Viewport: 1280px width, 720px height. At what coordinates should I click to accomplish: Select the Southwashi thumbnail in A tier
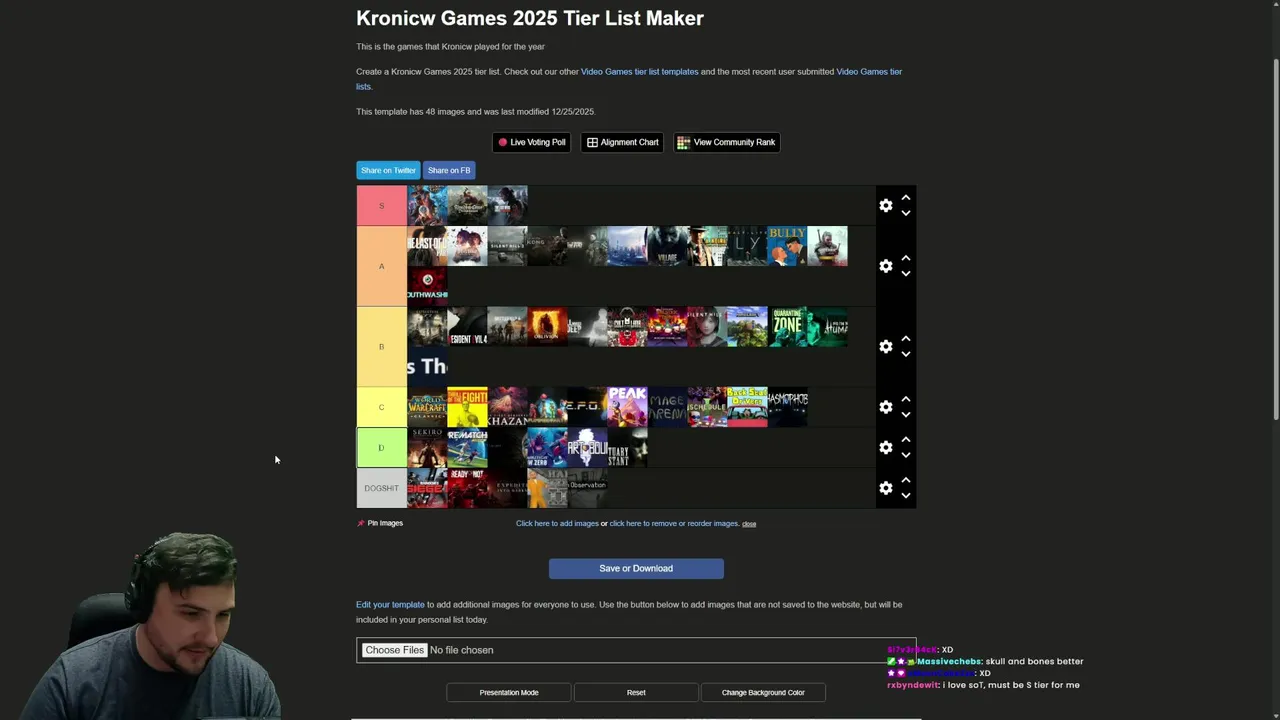coord(427,286)
